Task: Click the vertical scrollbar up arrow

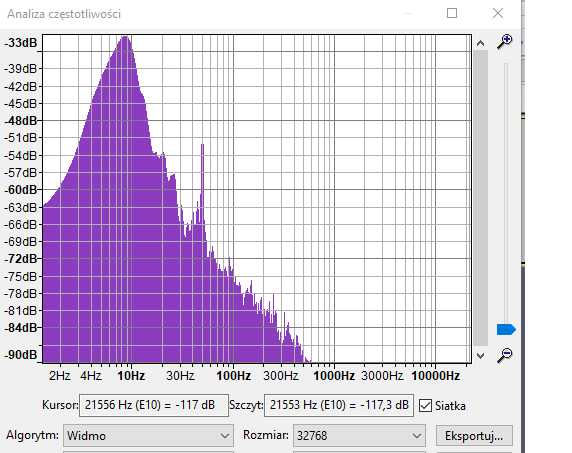Action: coord(480,43)
